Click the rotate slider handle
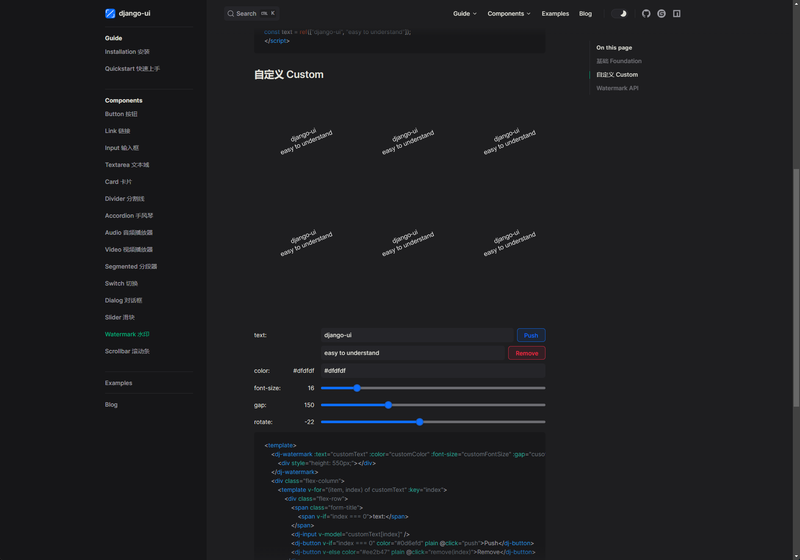This screenshot has width=800, height=560. (x=419, y=422)
